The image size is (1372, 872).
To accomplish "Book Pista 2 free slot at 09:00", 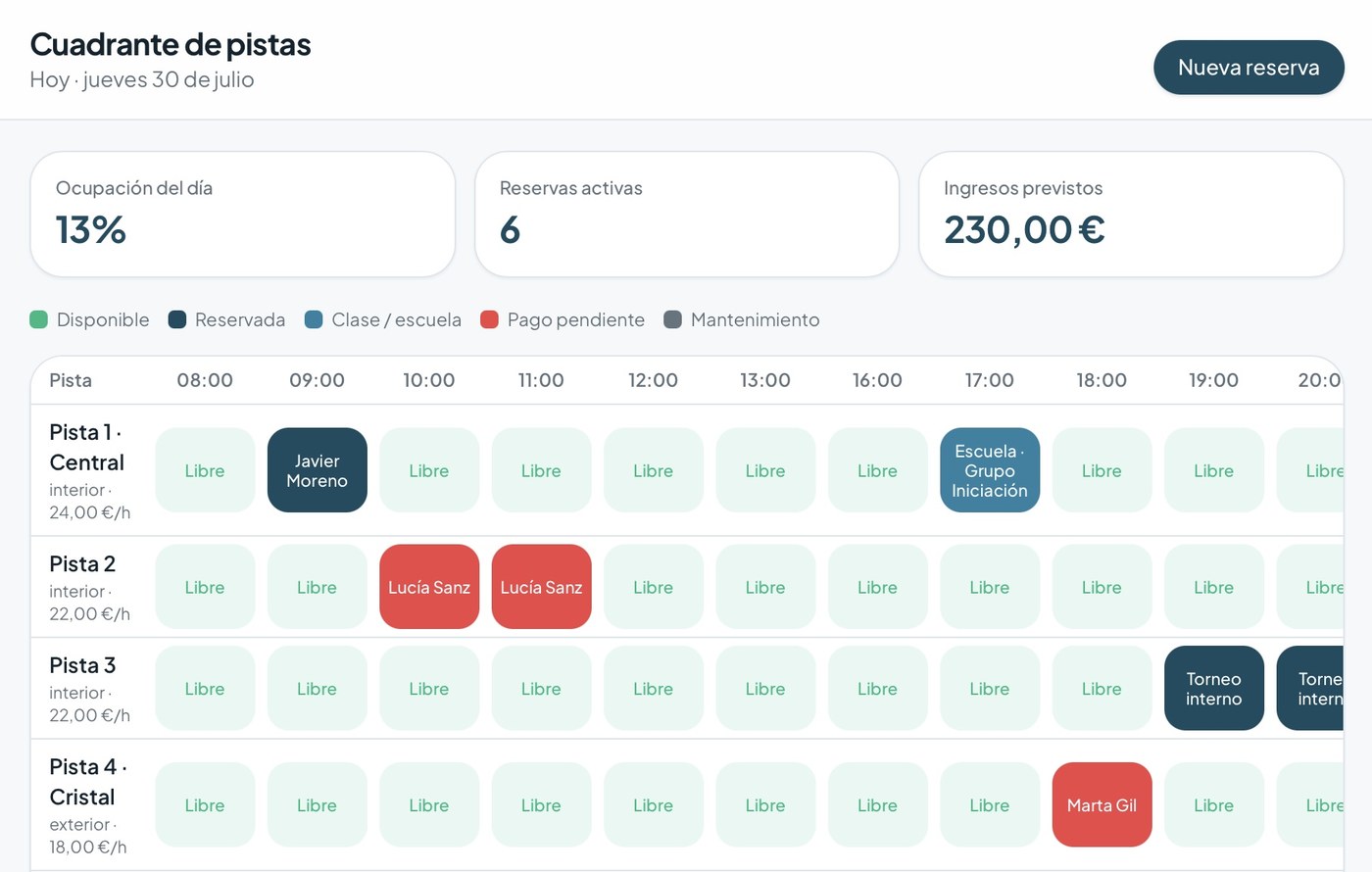I will (x=317, y=587).
